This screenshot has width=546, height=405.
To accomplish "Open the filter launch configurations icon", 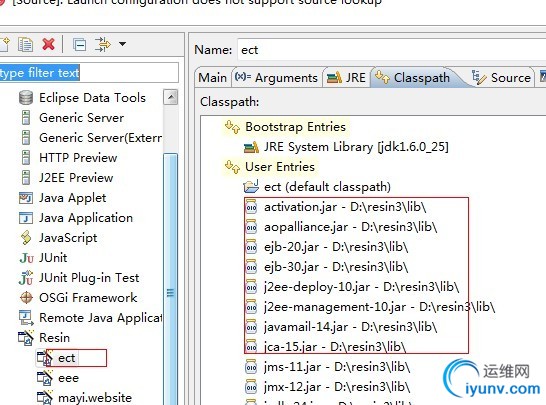I will point(102,45).
